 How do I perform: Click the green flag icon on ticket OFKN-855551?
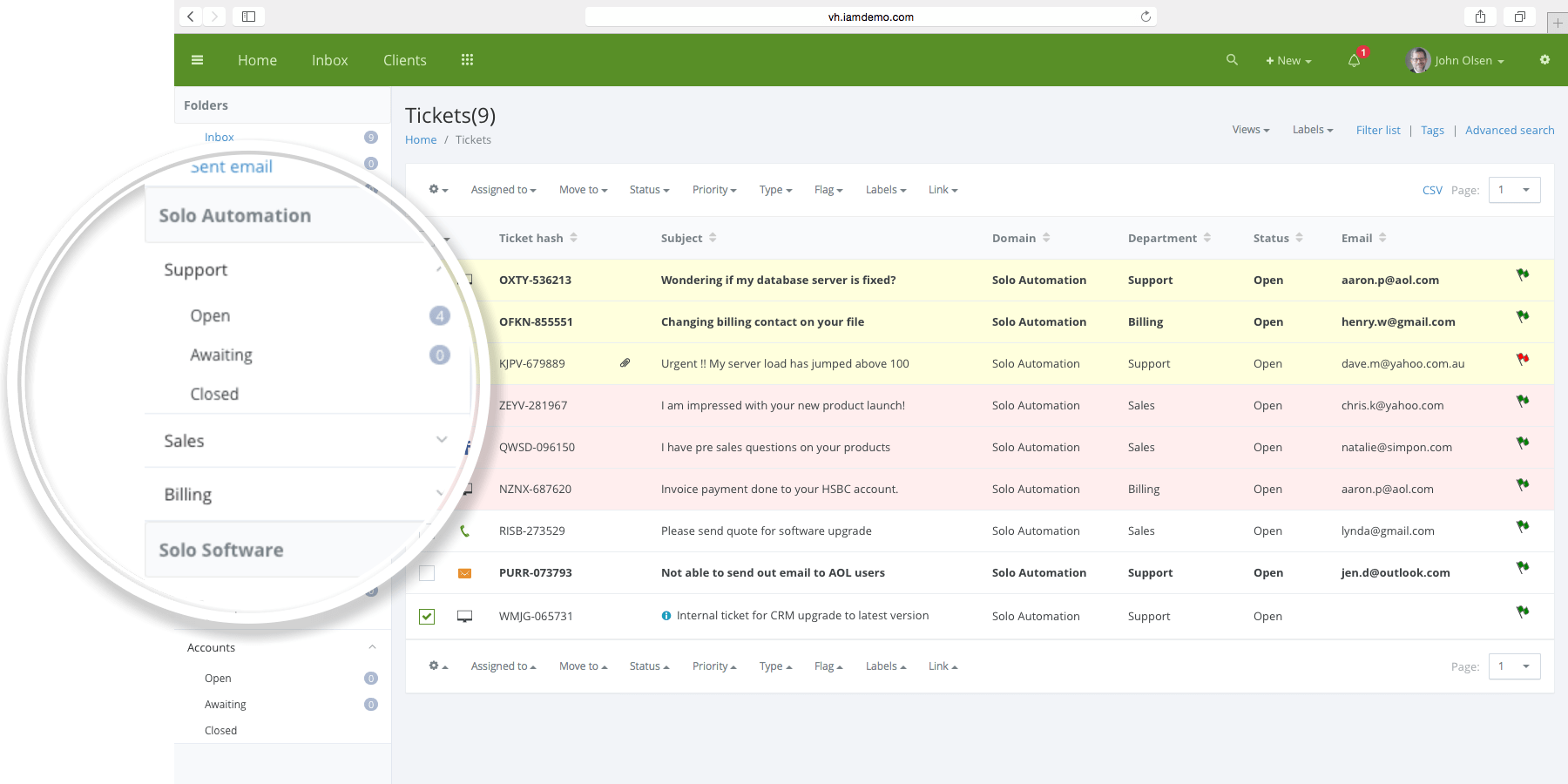point(1523,316)
